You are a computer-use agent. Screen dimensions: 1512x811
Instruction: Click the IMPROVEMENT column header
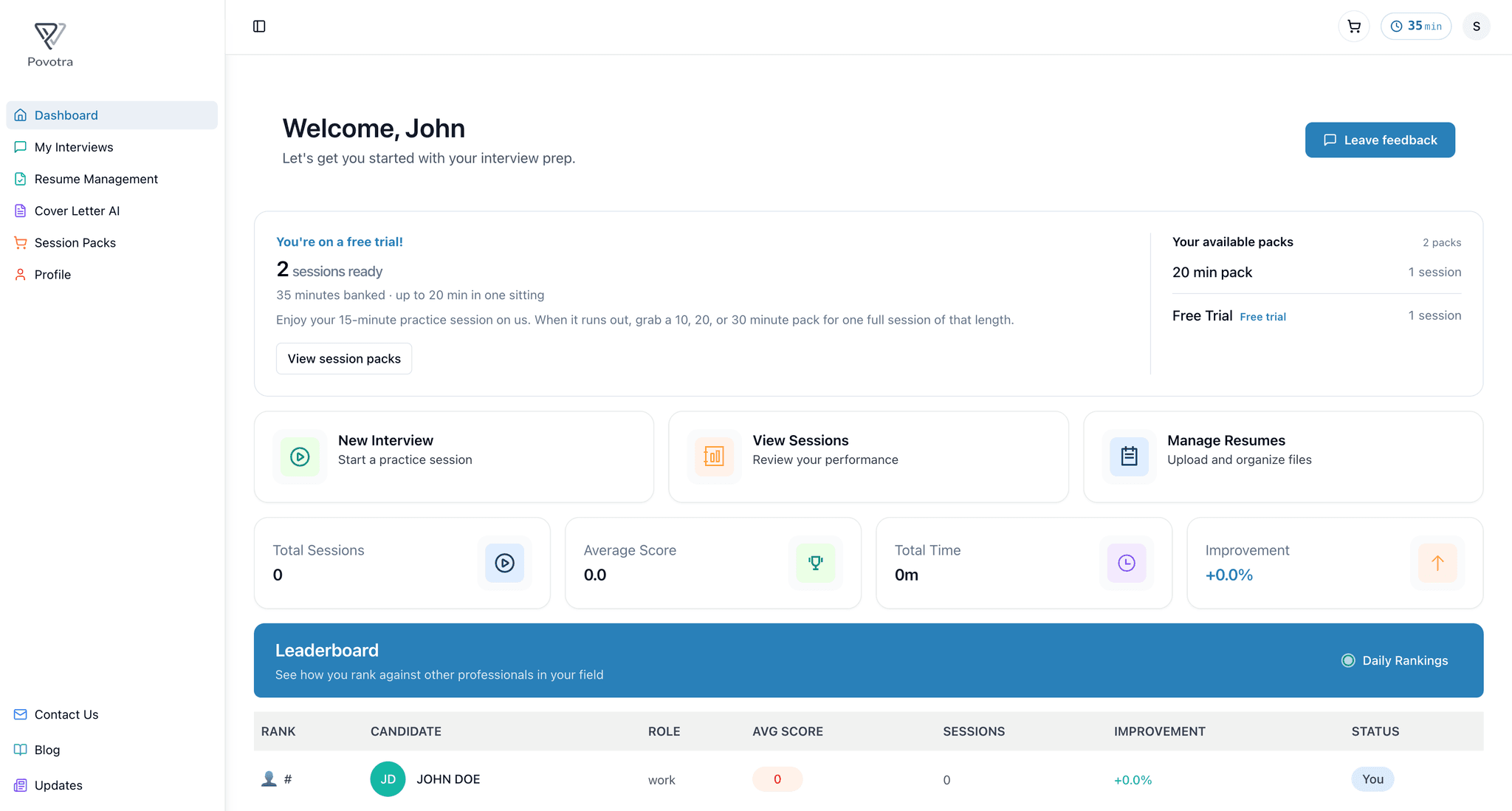[x=1159, y=731]
